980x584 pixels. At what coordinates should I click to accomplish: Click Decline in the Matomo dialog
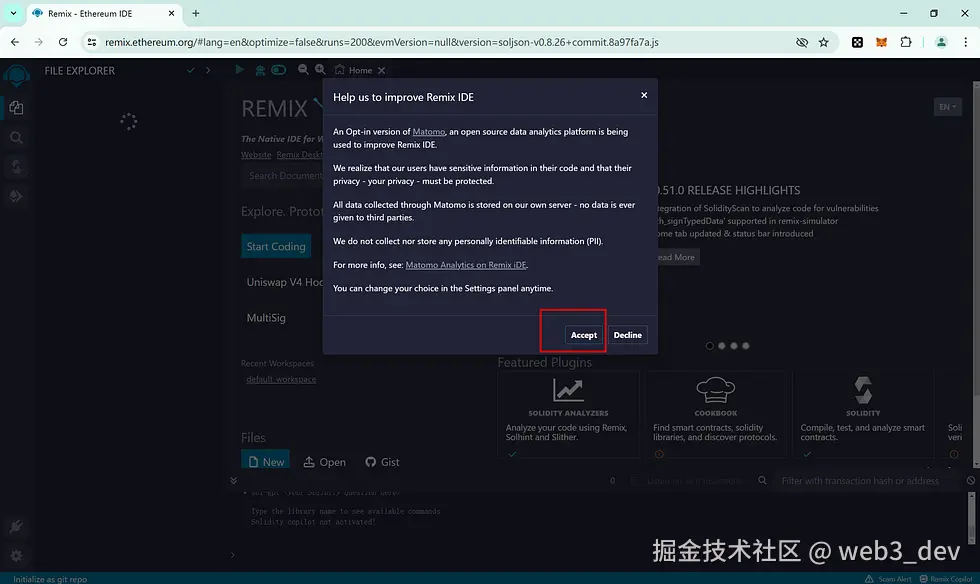628,335
